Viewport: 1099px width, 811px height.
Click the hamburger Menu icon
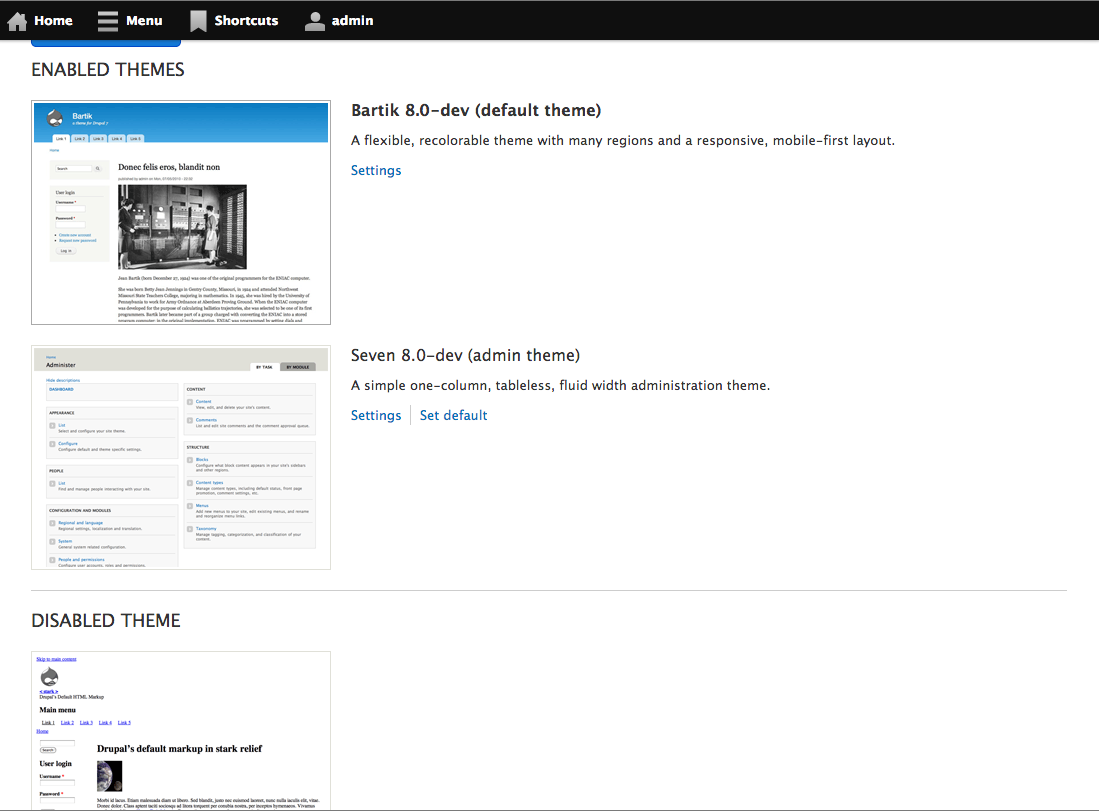107,21
